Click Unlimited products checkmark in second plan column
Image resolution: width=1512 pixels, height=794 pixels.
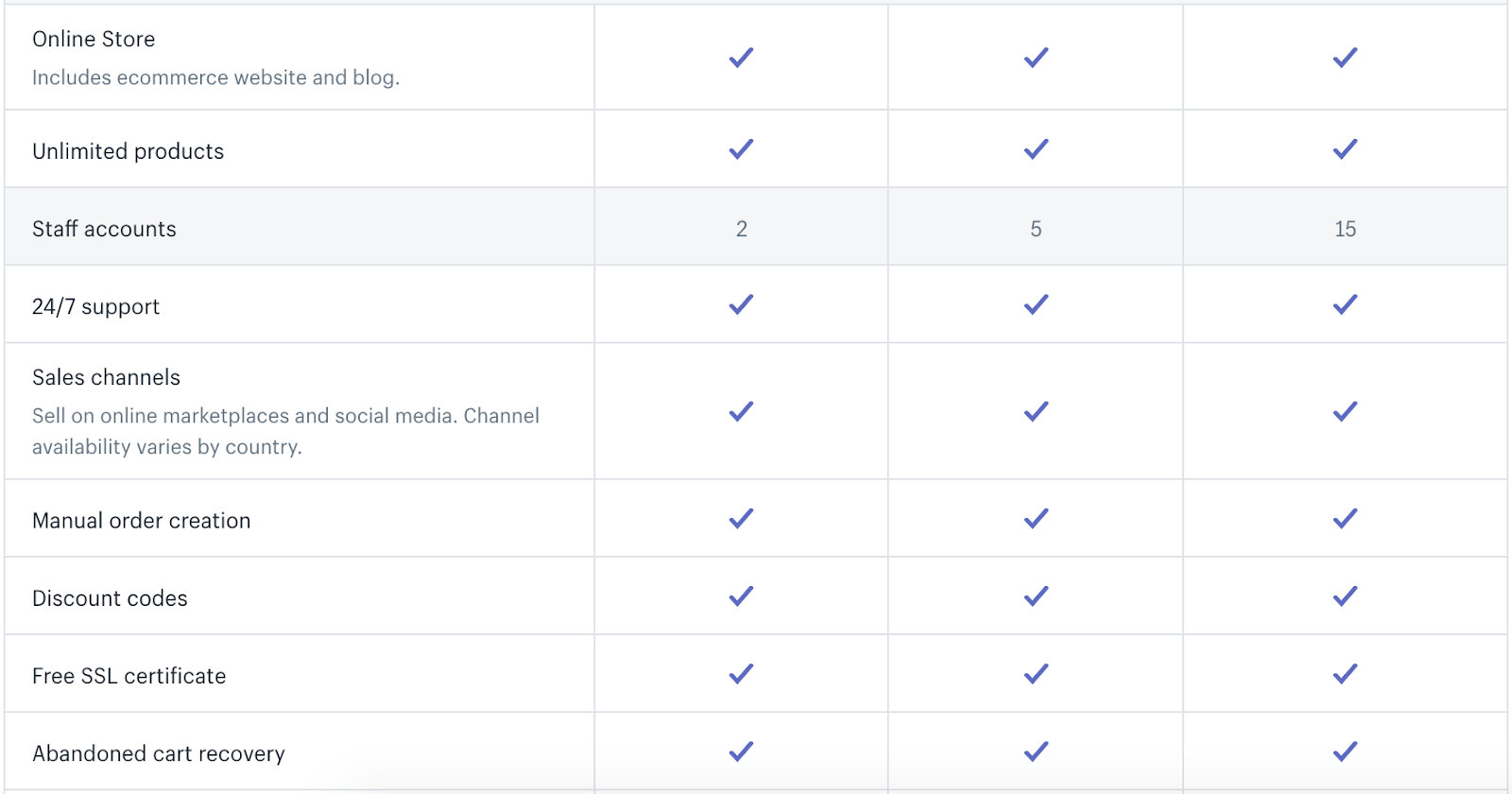pos(1036,149)
